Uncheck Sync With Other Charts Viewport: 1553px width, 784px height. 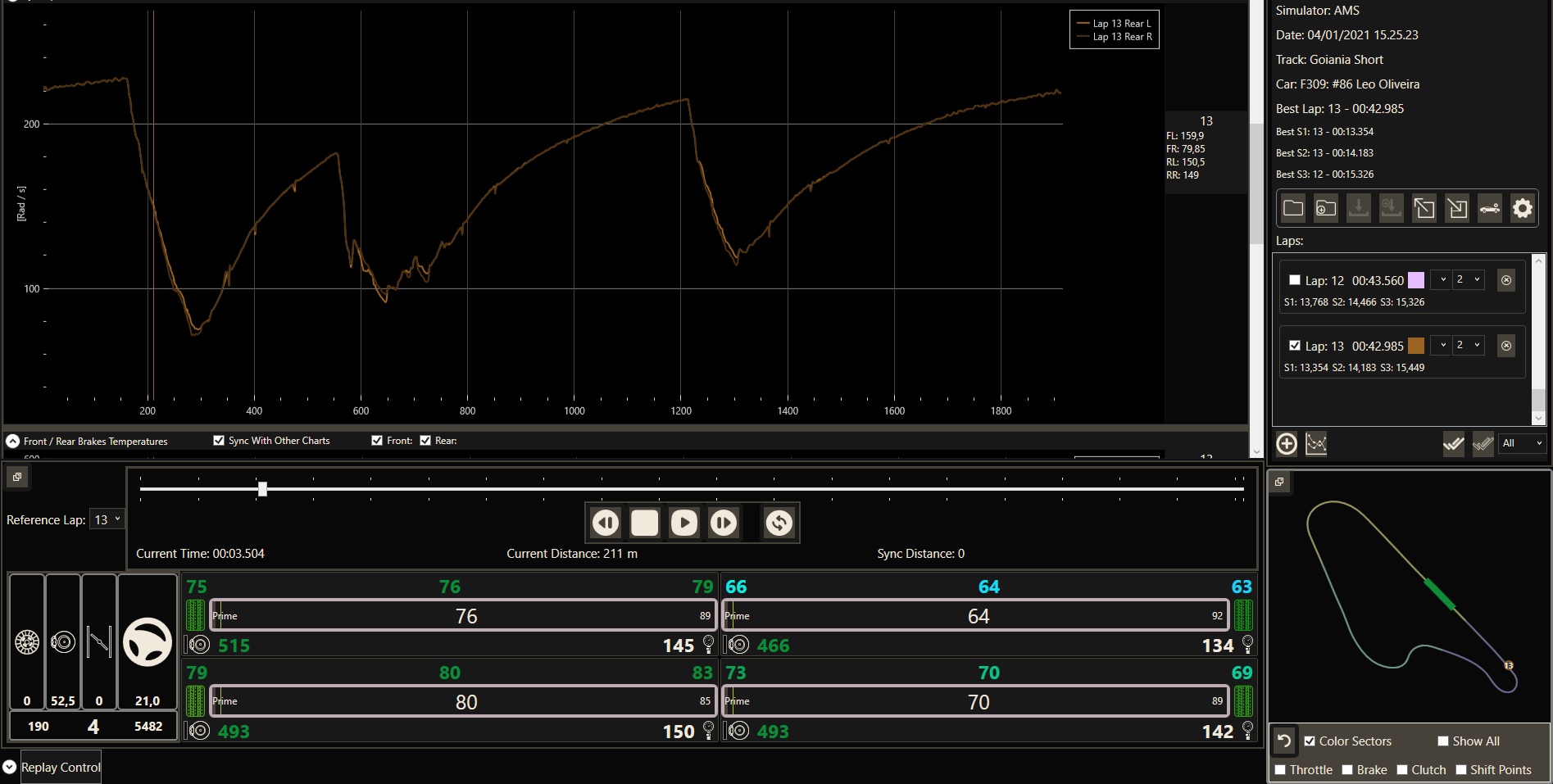[x=219, y=441]
